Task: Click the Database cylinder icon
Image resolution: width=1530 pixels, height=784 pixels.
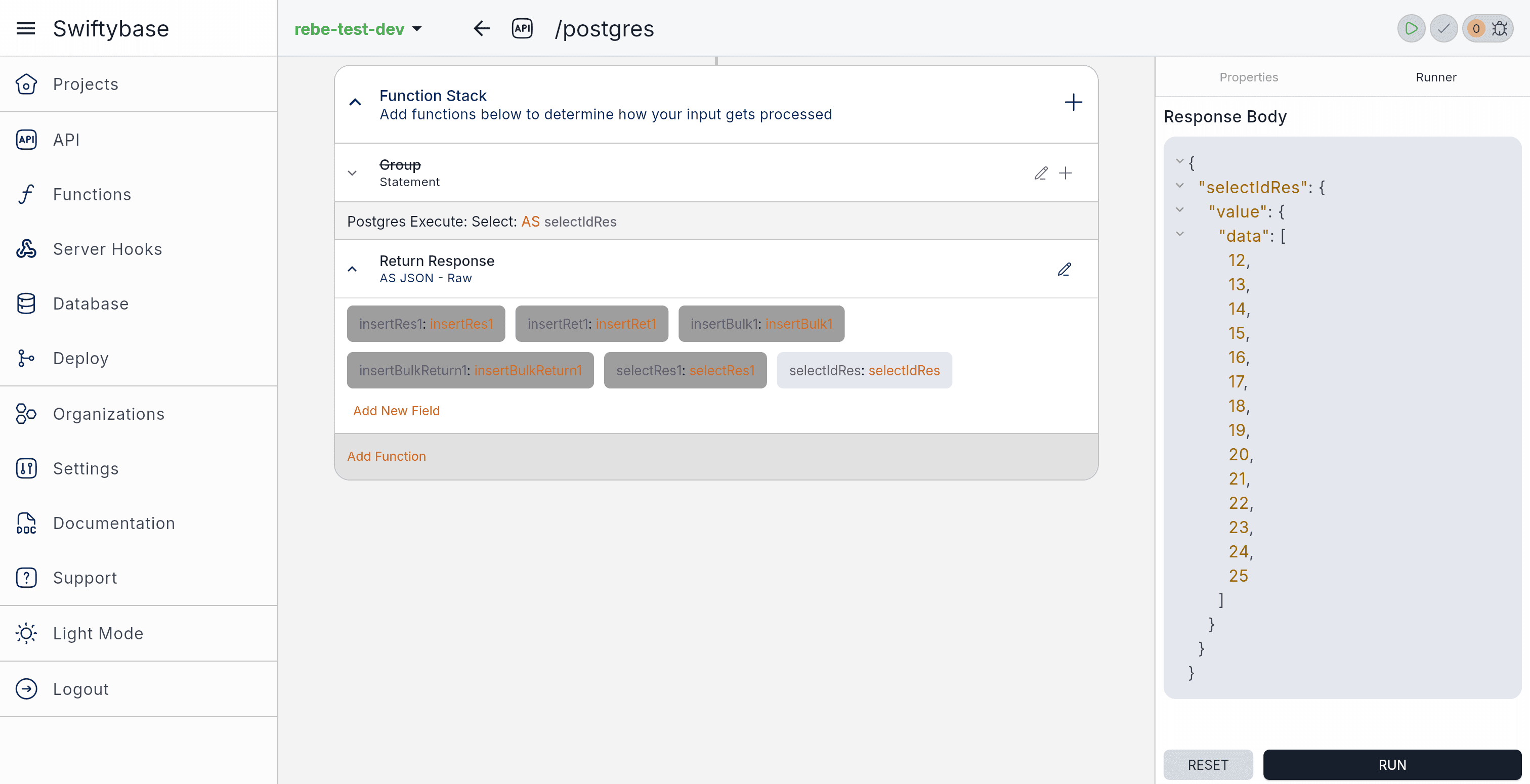Action: pos(26,303)
